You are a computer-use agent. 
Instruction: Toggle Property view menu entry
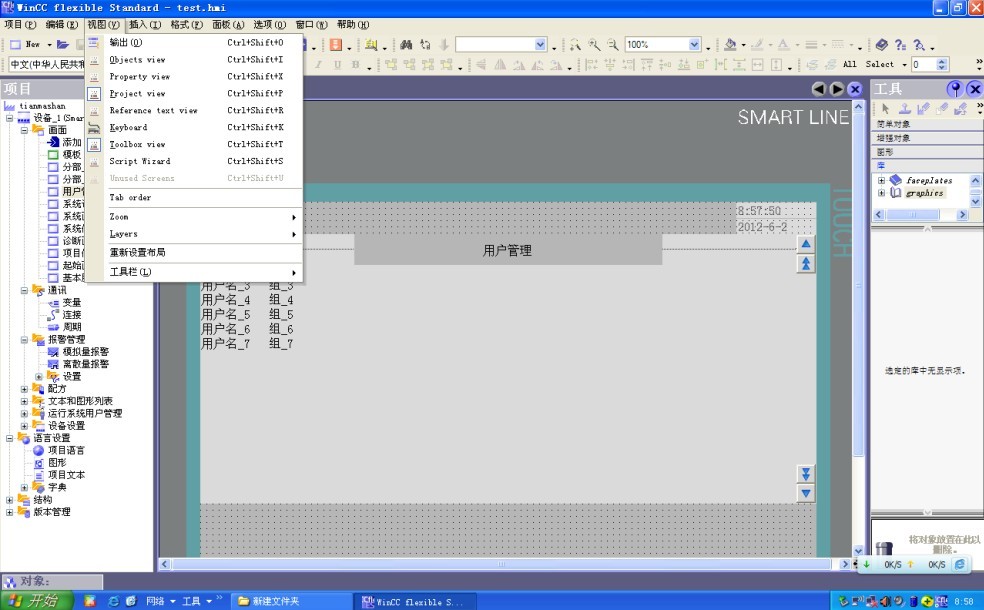tap(195, 77)
